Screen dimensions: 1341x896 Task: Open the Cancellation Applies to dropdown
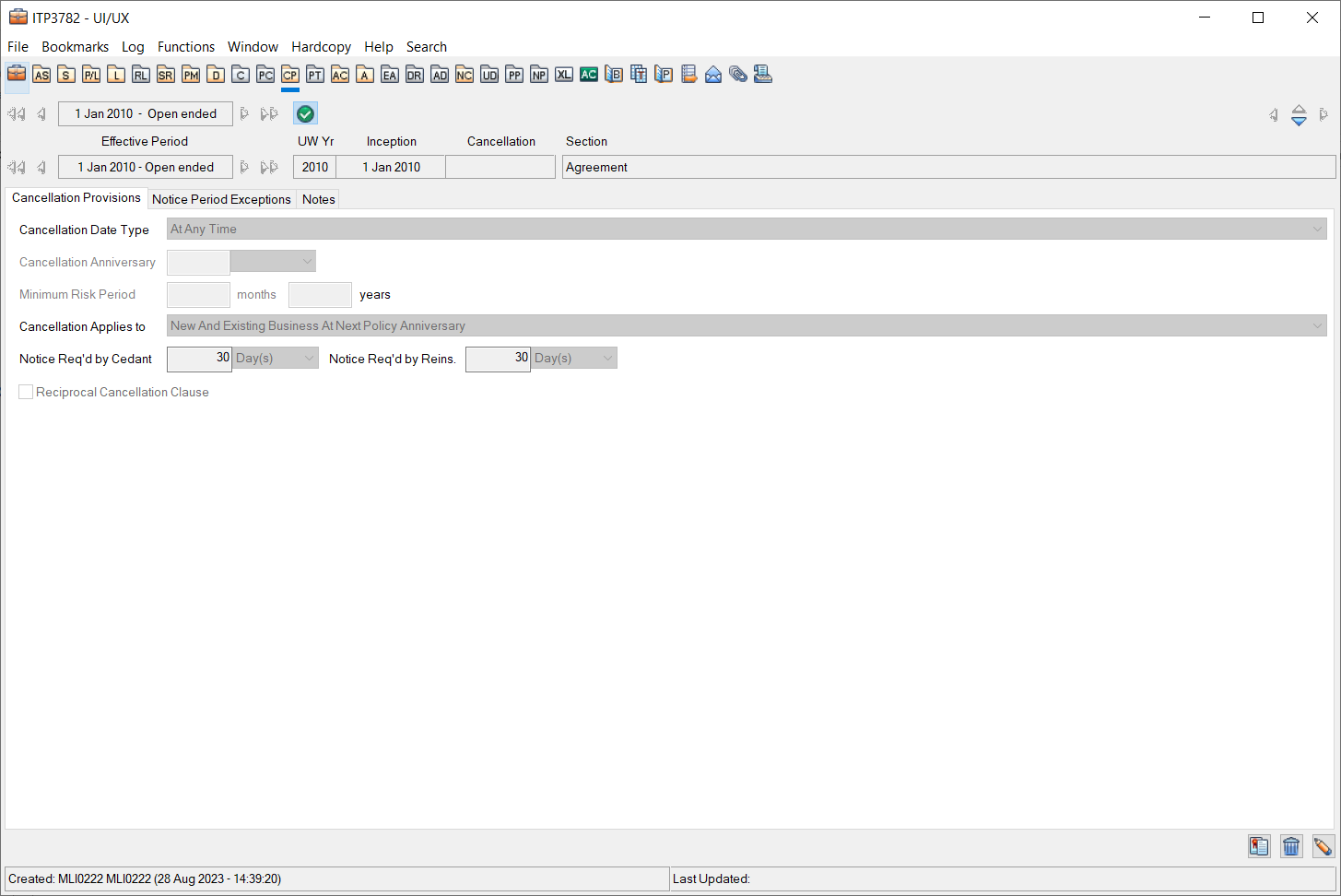(1317, 326)
